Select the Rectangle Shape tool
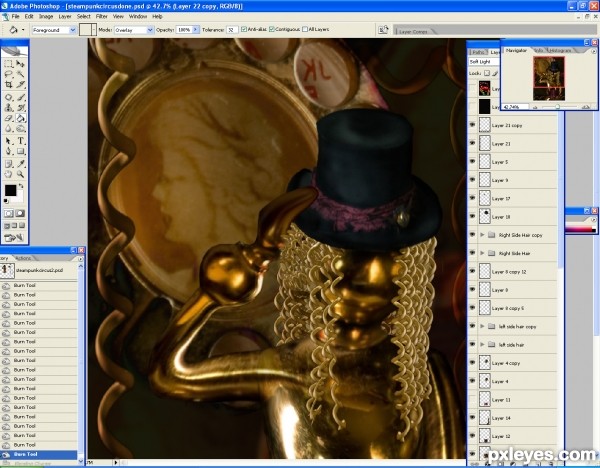600x468 pixels. (x=20, y=151)
